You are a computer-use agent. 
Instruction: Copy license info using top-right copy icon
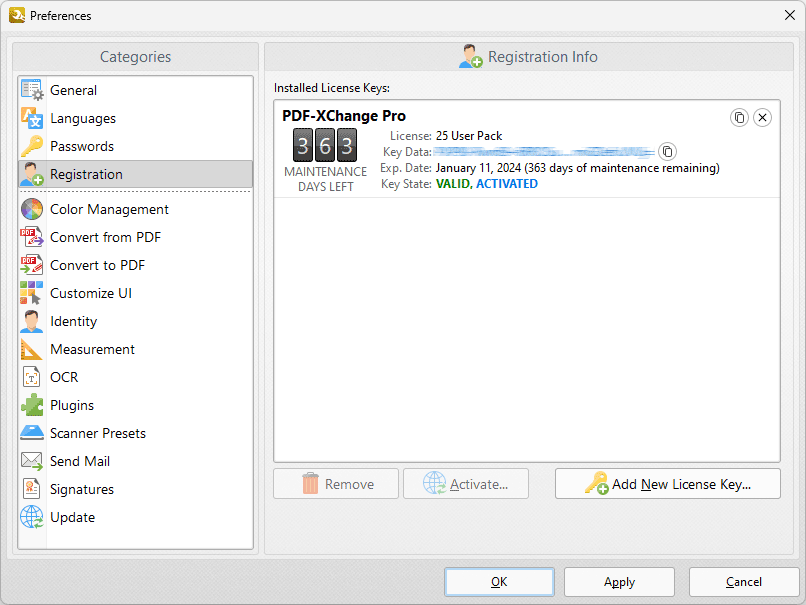pyautogui.click(x=739, y=118)
